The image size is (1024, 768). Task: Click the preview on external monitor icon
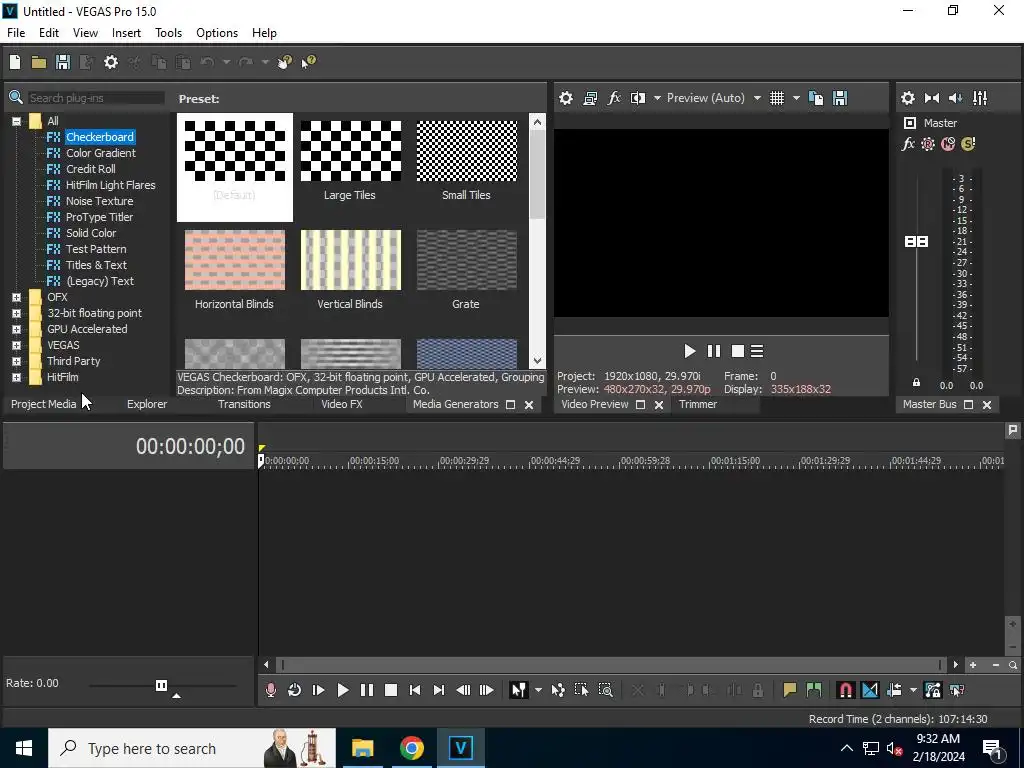point(590,98)
